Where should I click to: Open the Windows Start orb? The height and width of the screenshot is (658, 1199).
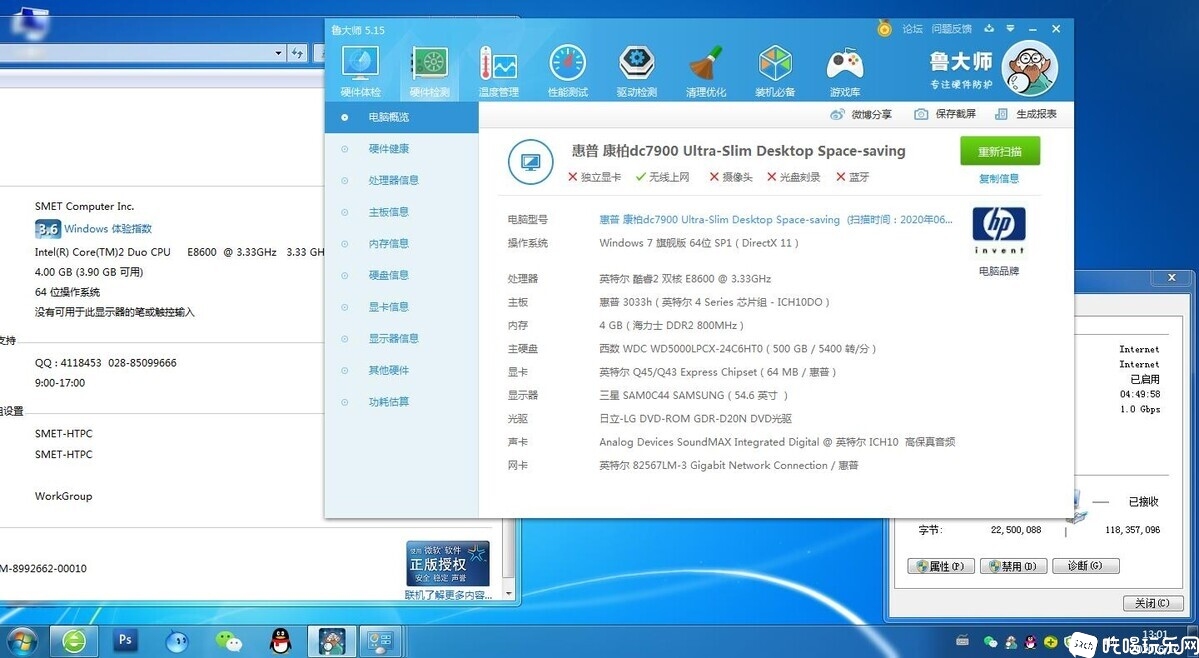[x=21, y=640]
